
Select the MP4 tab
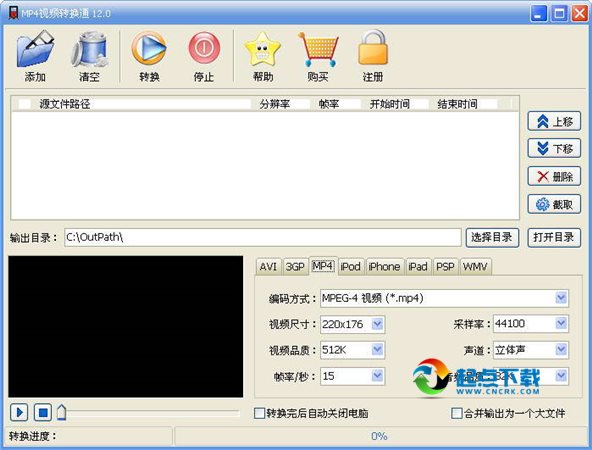[323, 266]
